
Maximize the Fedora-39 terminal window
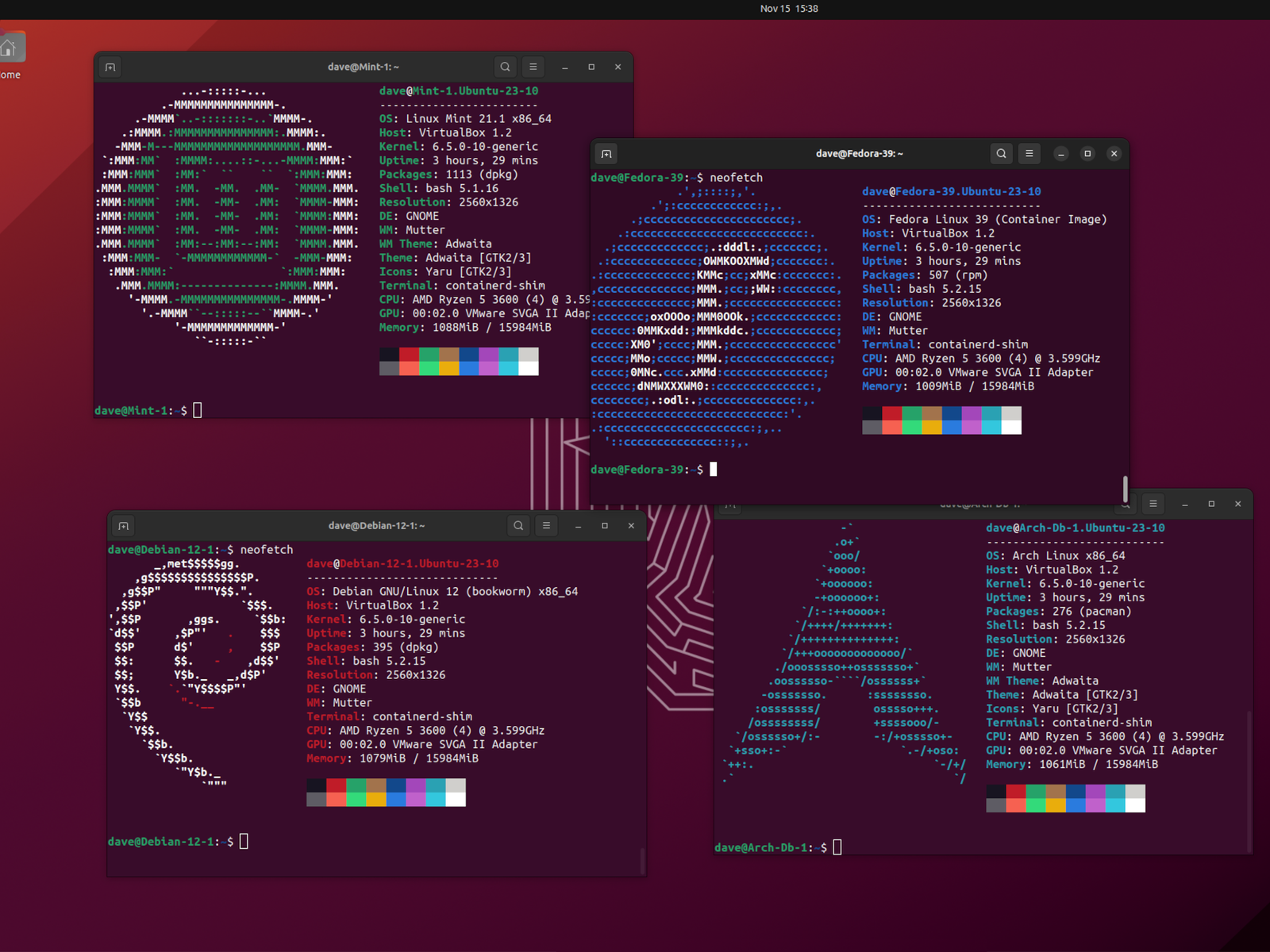tap(1087, 154)
